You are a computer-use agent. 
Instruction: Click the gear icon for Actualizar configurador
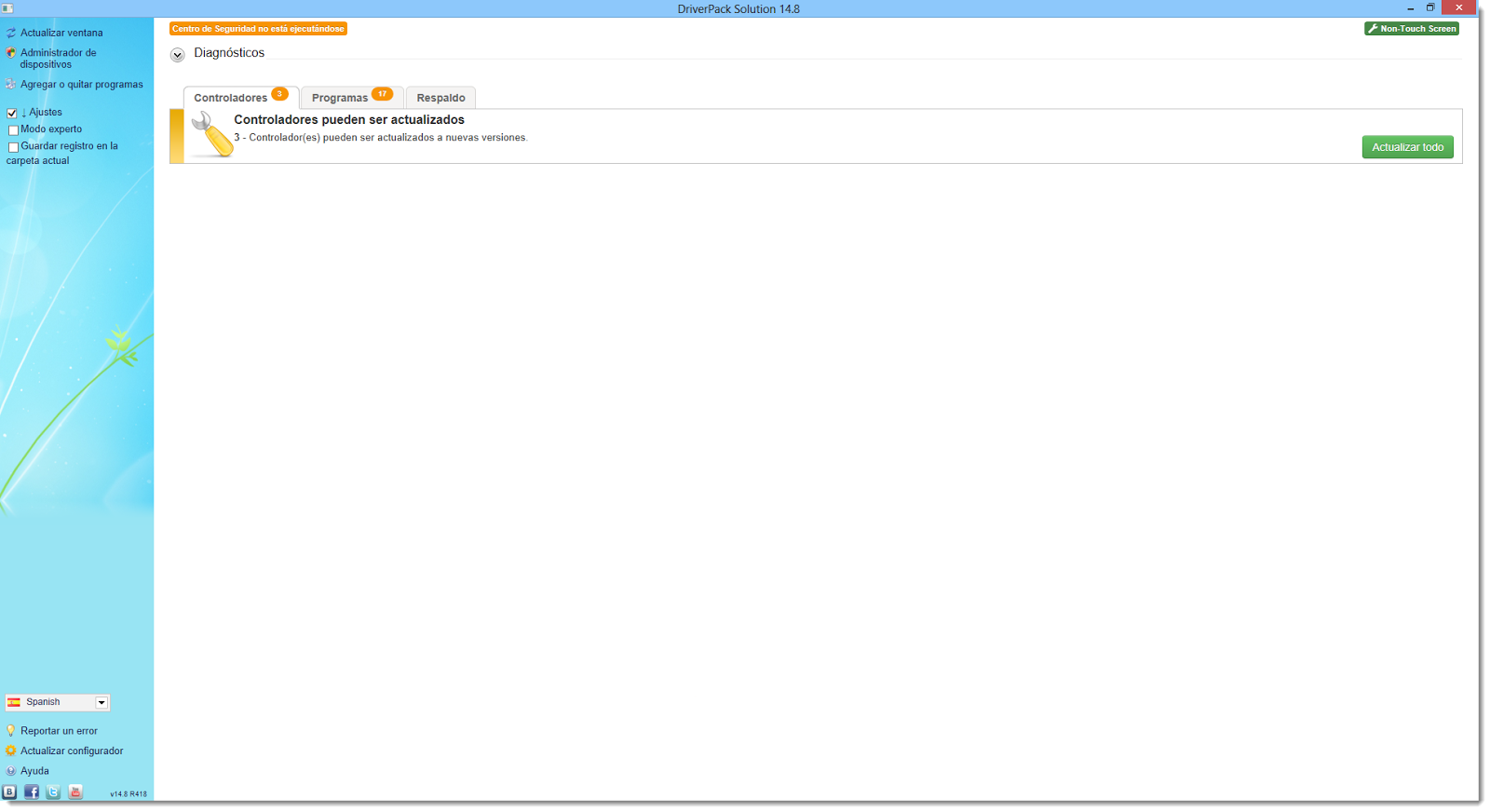pos(11,751)
